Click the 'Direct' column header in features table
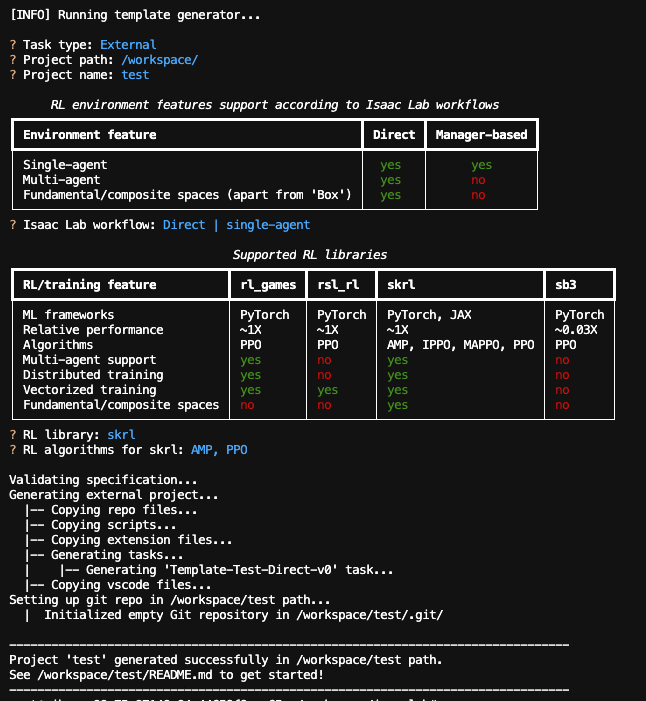This screenshot has height=701, width=646. (394, 135)
